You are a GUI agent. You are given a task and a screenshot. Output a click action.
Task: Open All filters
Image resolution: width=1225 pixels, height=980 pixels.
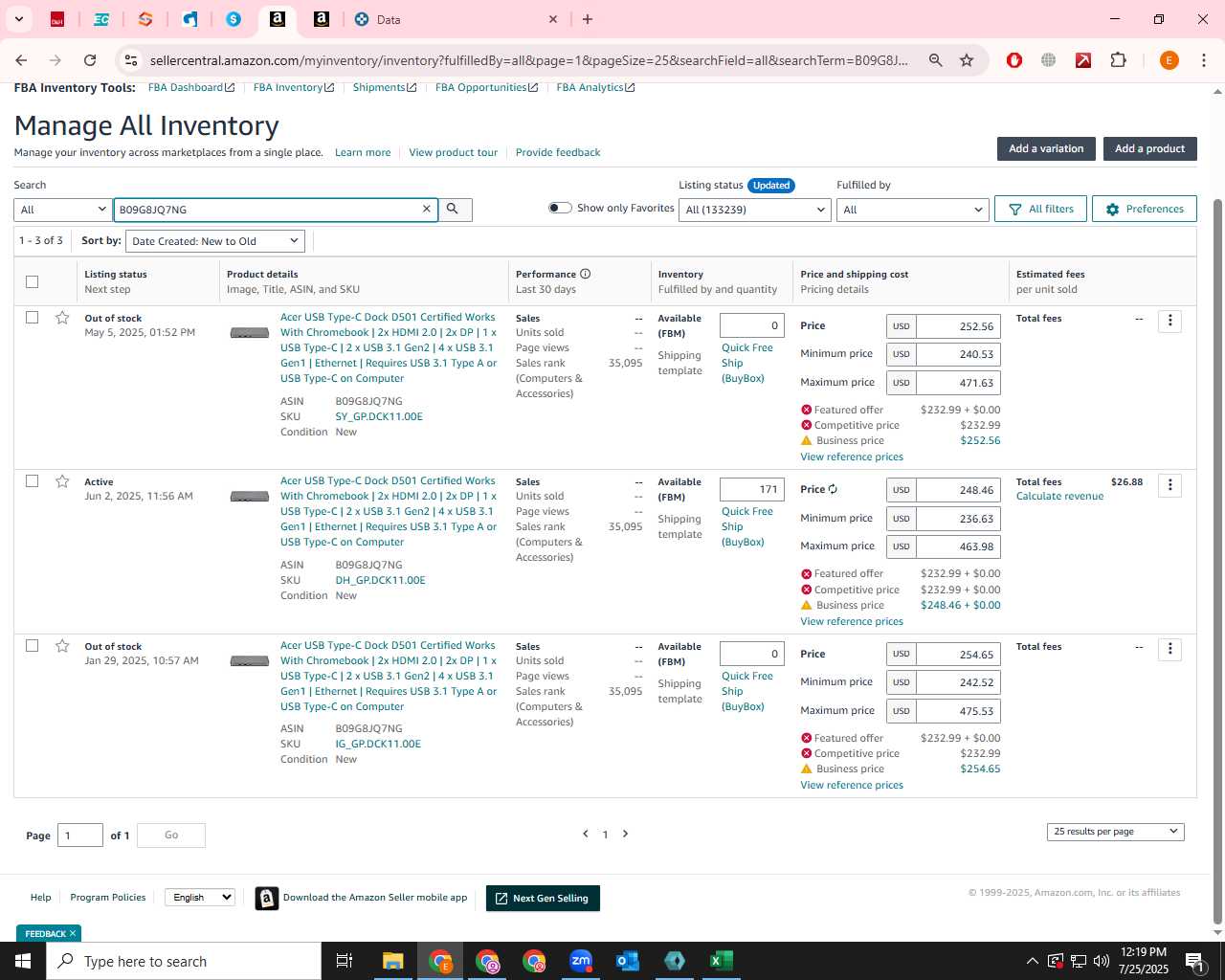(1041, 209)
